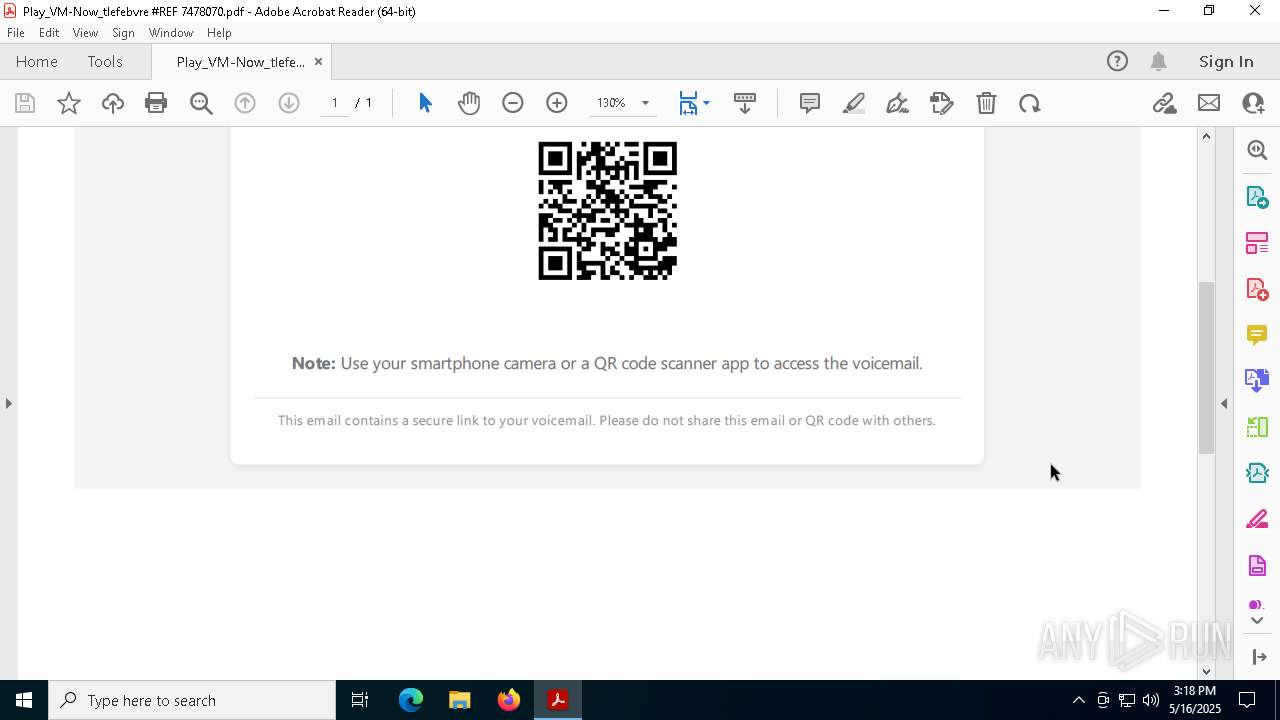This screenshot has width=1280, height=720.
Task: Click the taskbar search box
Action: [x=192, y=700]
